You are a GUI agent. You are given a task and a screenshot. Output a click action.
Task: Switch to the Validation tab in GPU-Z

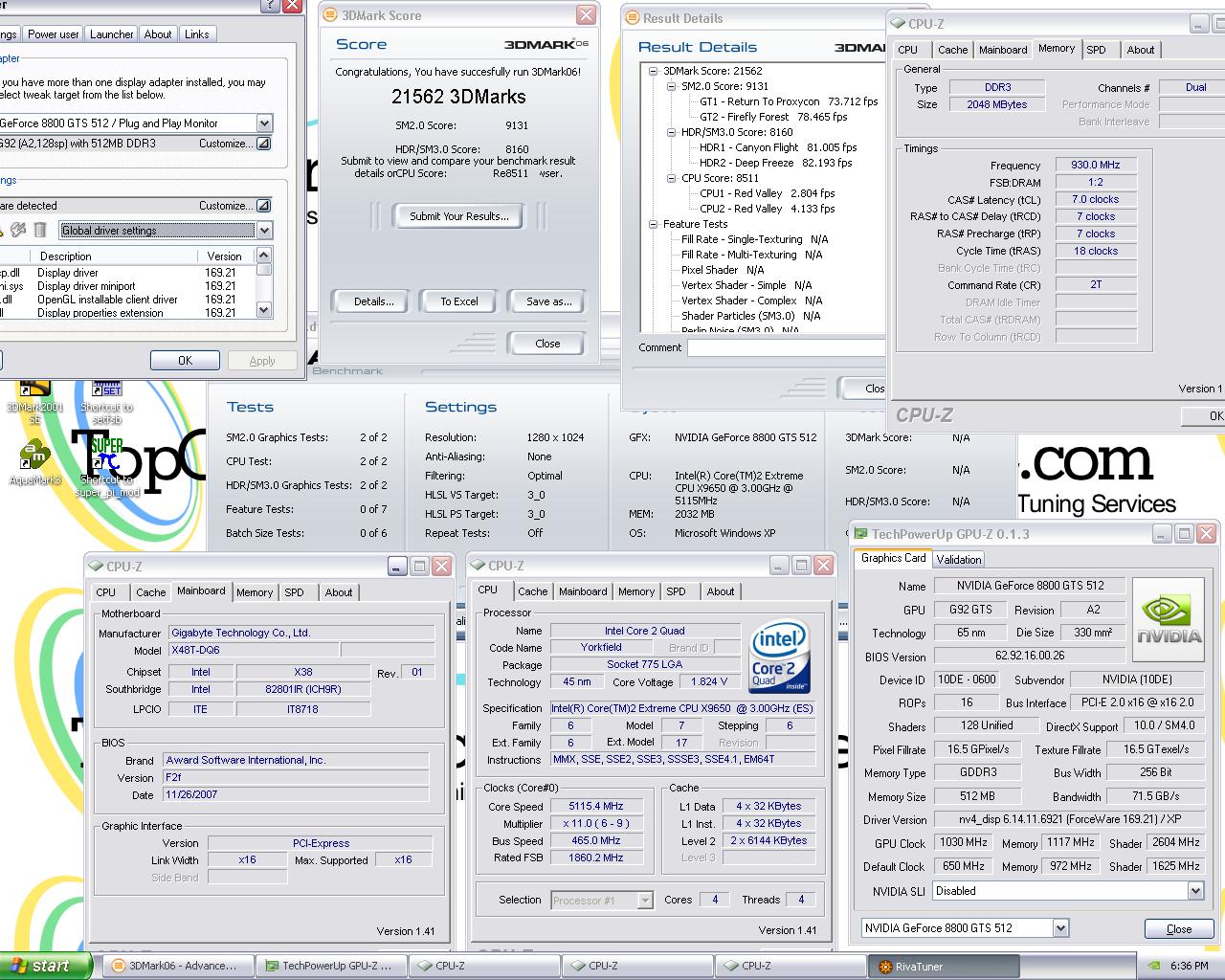[x=958, y=560]
